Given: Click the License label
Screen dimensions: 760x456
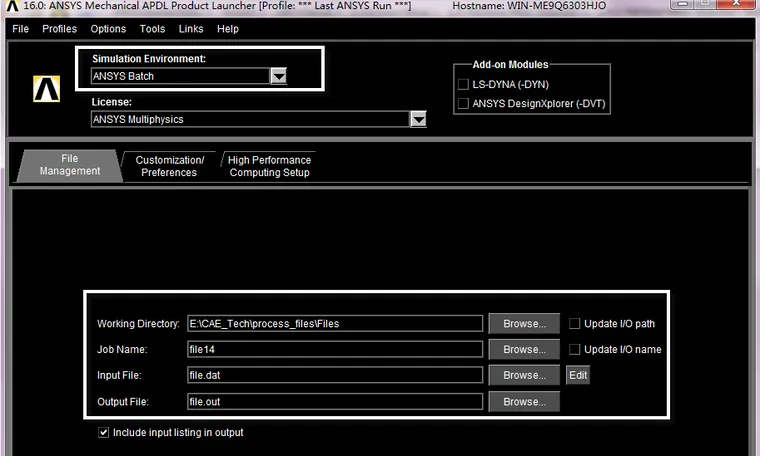Looking at the screenshot, I should pyautogui.click(x=111, y=102).
